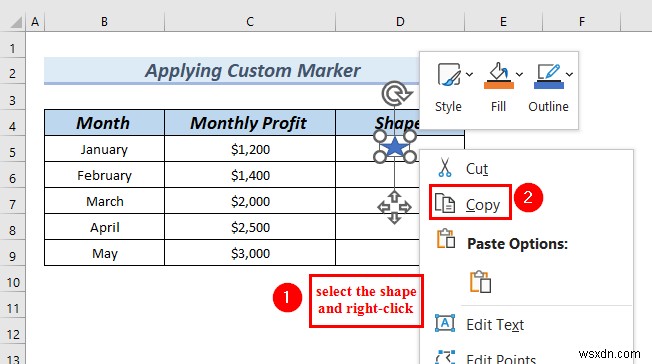The image size is (652, 364).
Task: Click the March cell
Action: (104, 201)
